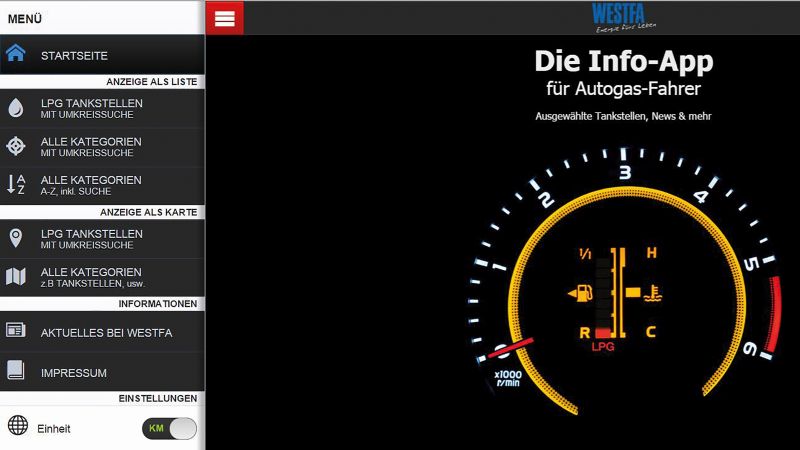Open LPG Tankstellen under Anzeige als Liste
The image size is (800, 450).
point(102,108)
